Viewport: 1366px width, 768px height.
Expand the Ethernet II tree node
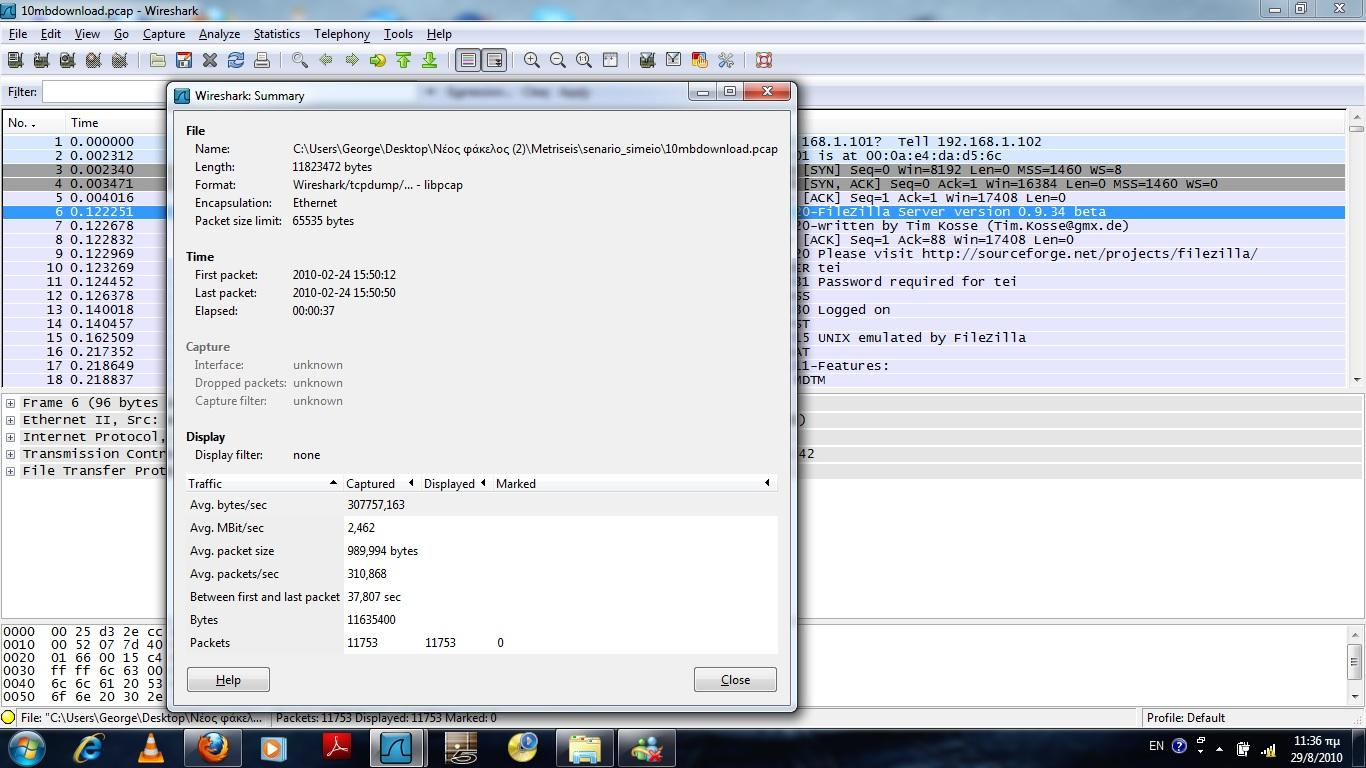click(x=10, y=420)
